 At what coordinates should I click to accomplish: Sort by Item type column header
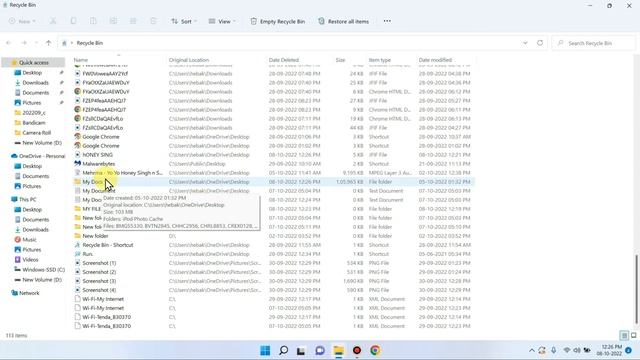tap(380, 60)
